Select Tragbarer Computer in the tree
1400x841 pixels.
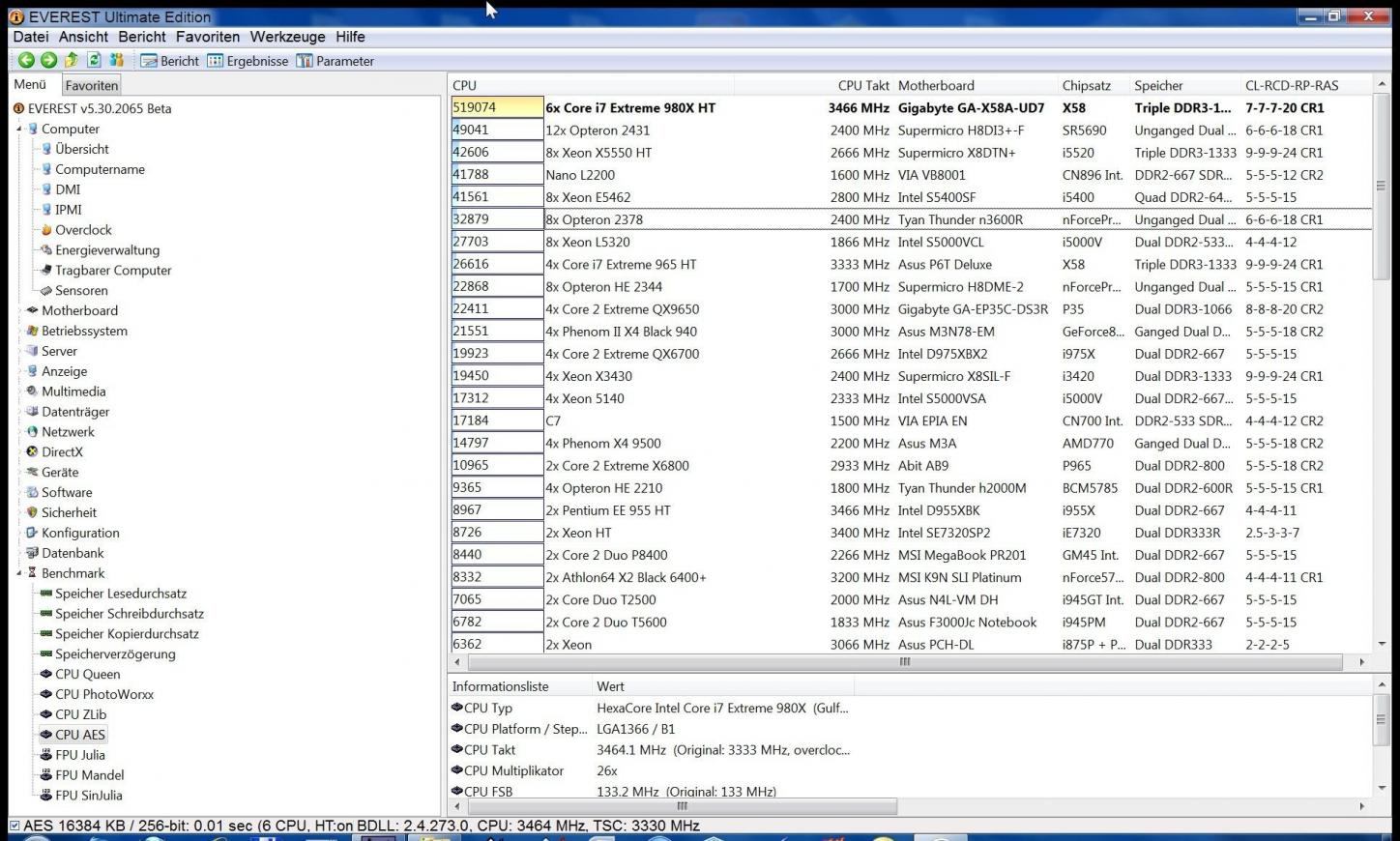[x=106, y=271]
